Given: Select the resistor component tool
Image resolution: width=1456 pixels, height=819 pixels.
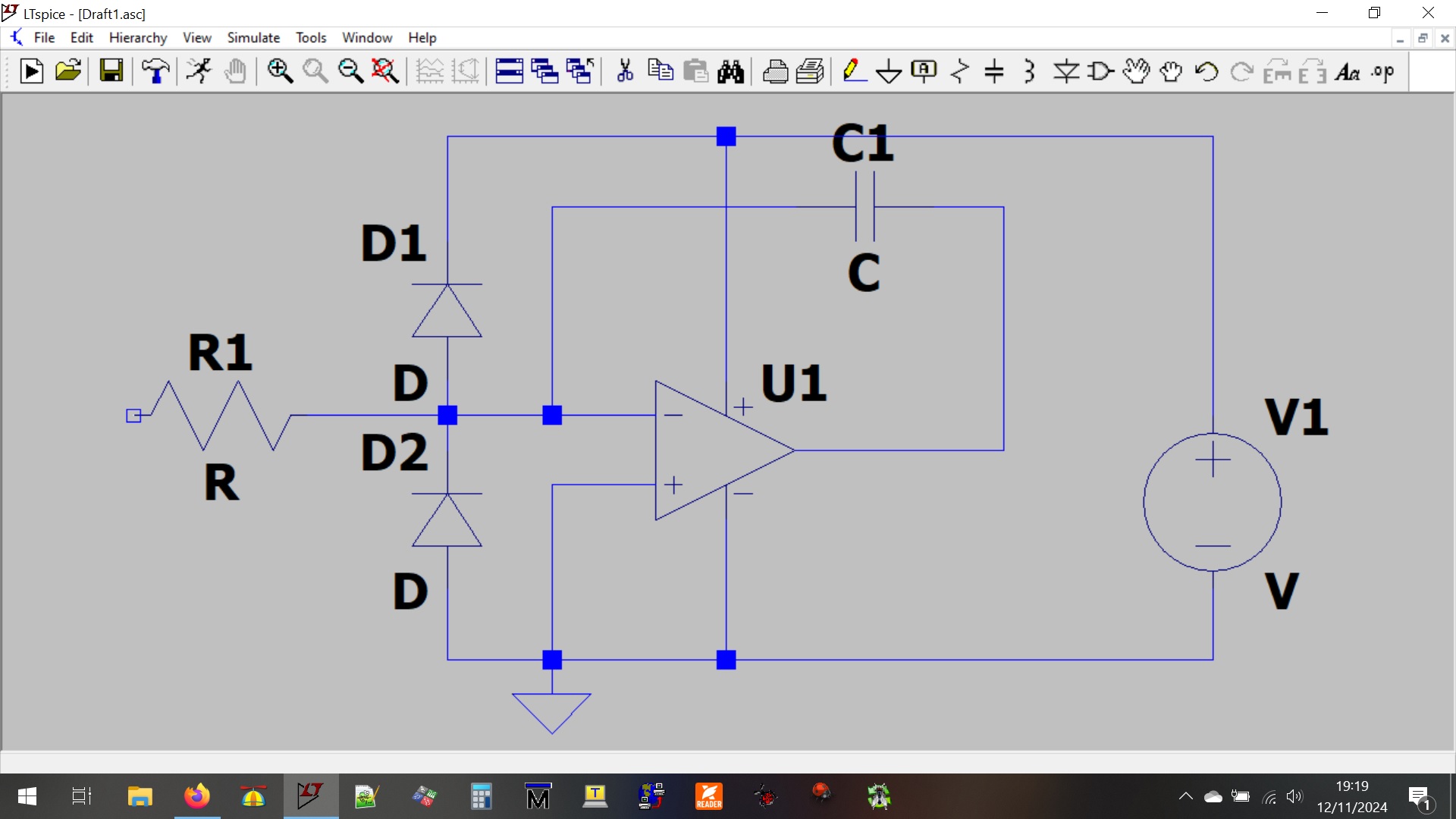Looking at the screenshot, I should point(959,71).
